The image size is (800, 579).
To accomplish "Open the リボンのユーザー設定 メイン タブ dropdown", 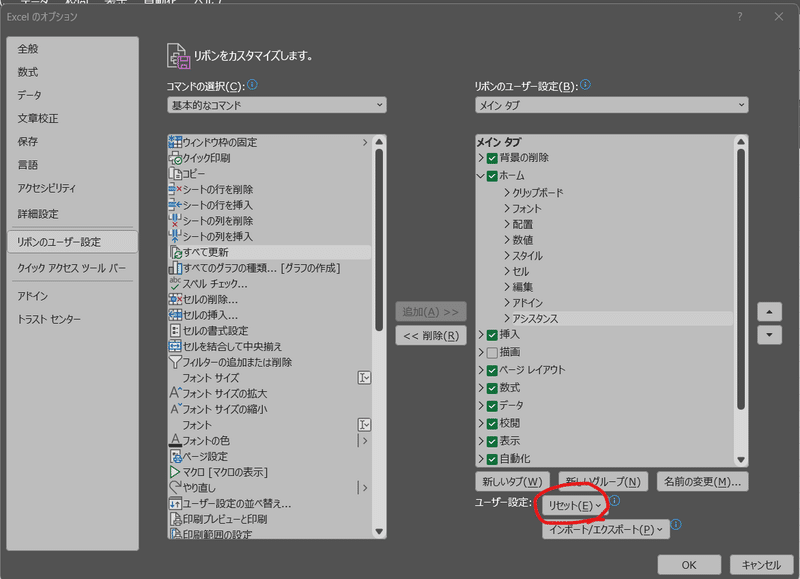I will pyautogui.click(x=612, y=105).
